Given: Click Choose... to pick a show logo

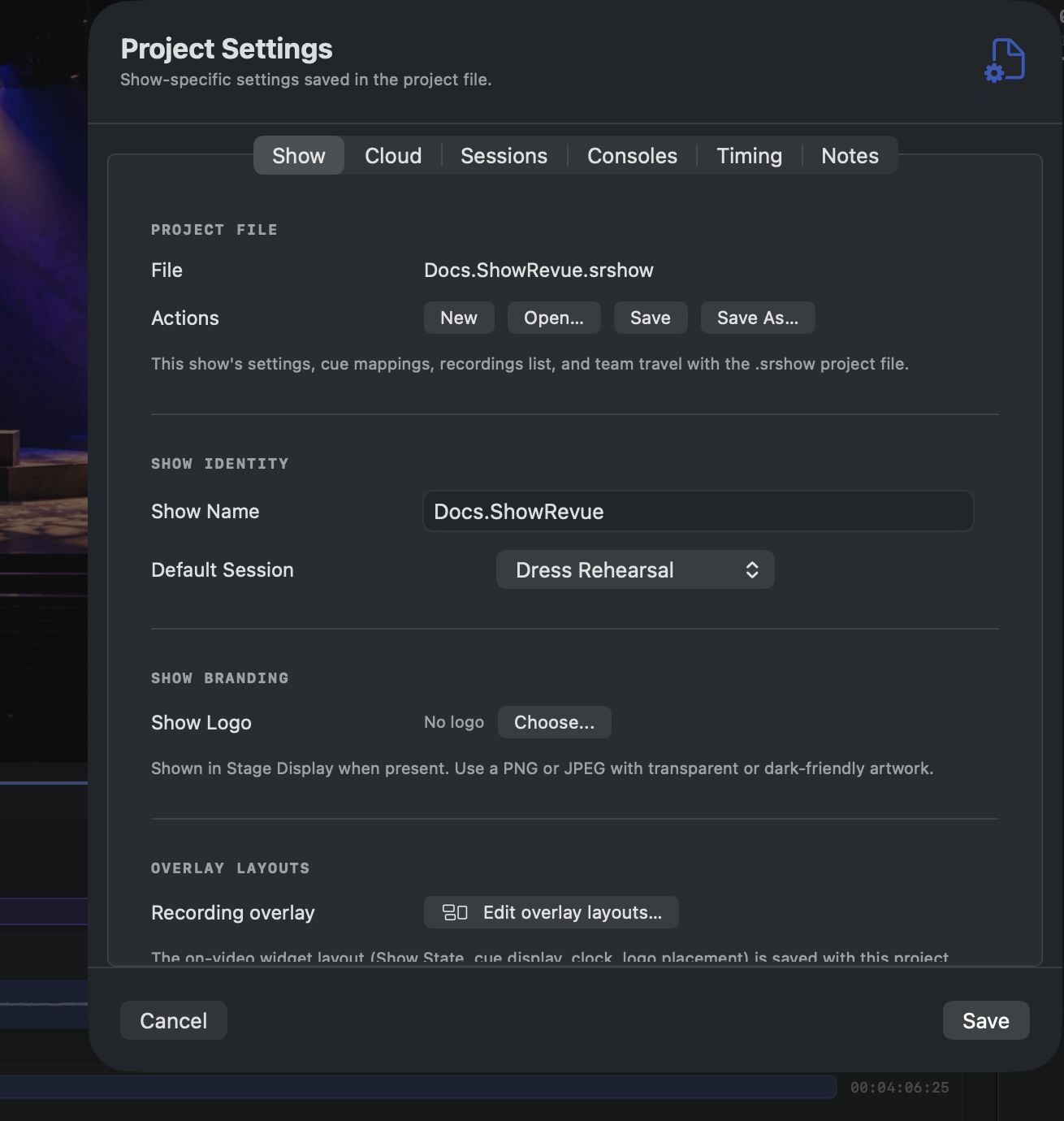Looking at the screenshot, I should click(555, 722).
